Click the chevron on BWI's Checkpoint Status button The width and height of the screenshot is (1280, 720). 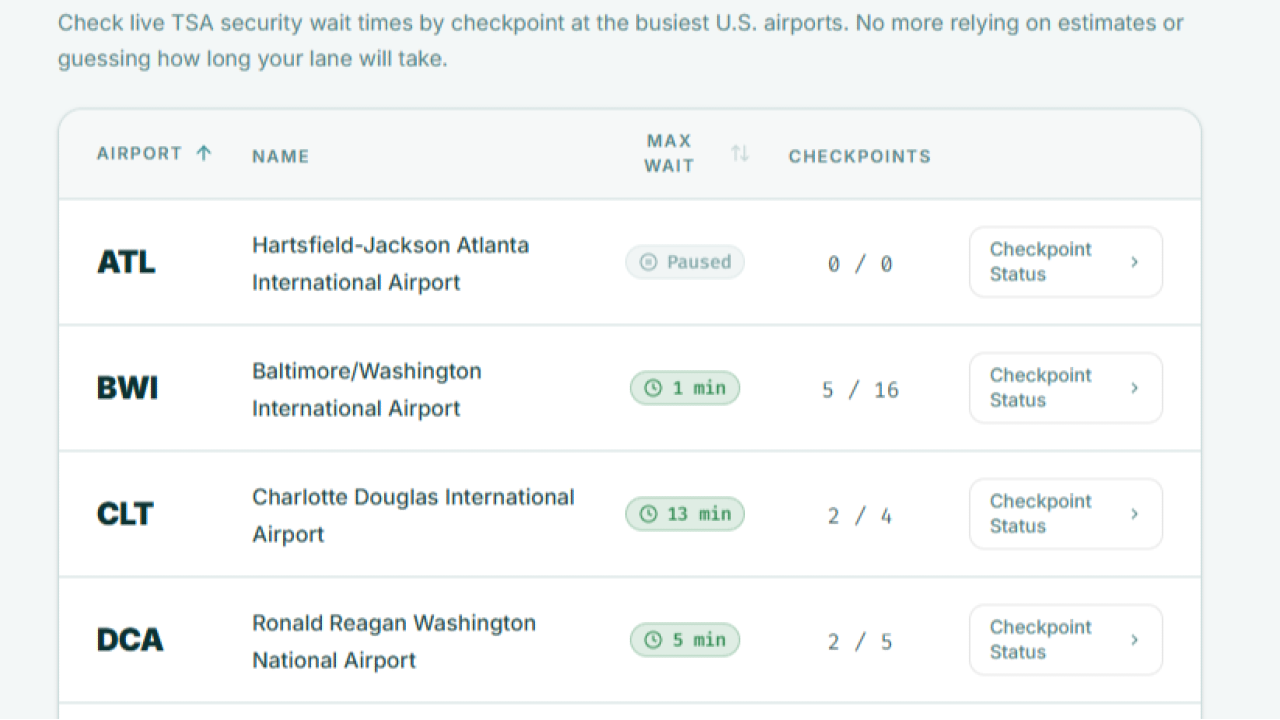tap(1134, 388)
